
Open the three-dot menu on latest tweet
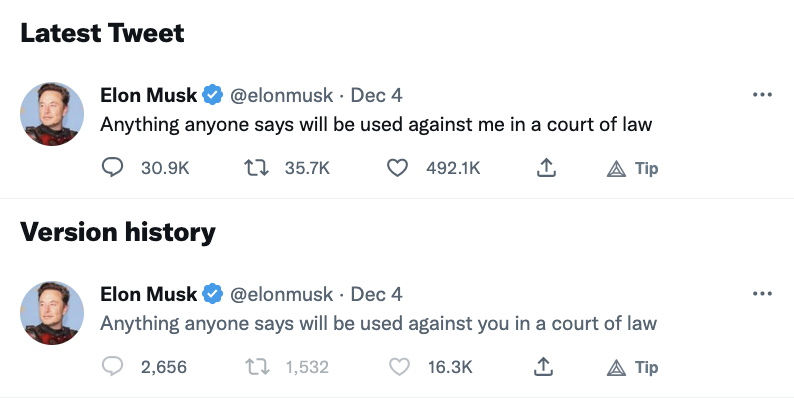click(762, 95)
